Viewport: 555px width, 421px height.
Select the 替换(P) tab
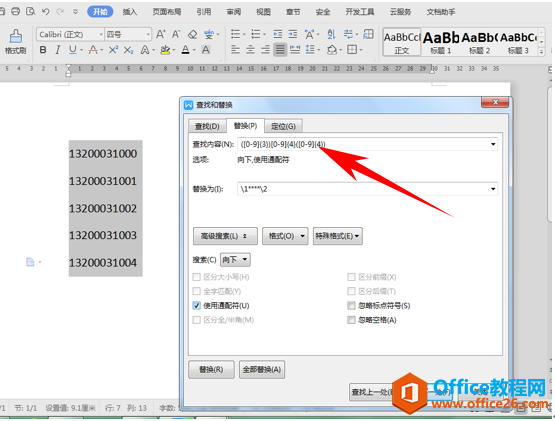[245, 126]
